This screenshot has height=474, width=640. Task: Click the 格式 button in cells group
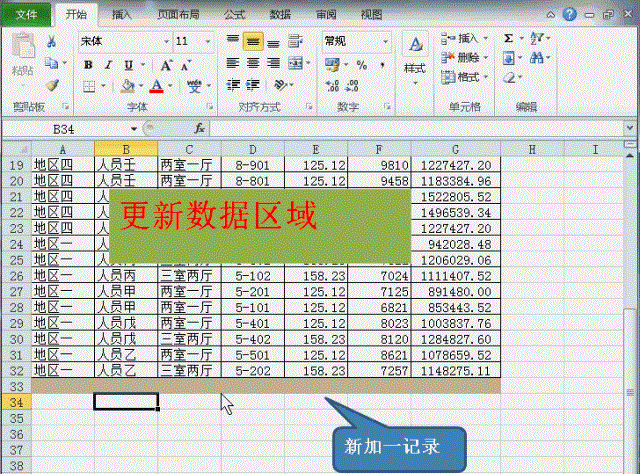click(462, 77)
